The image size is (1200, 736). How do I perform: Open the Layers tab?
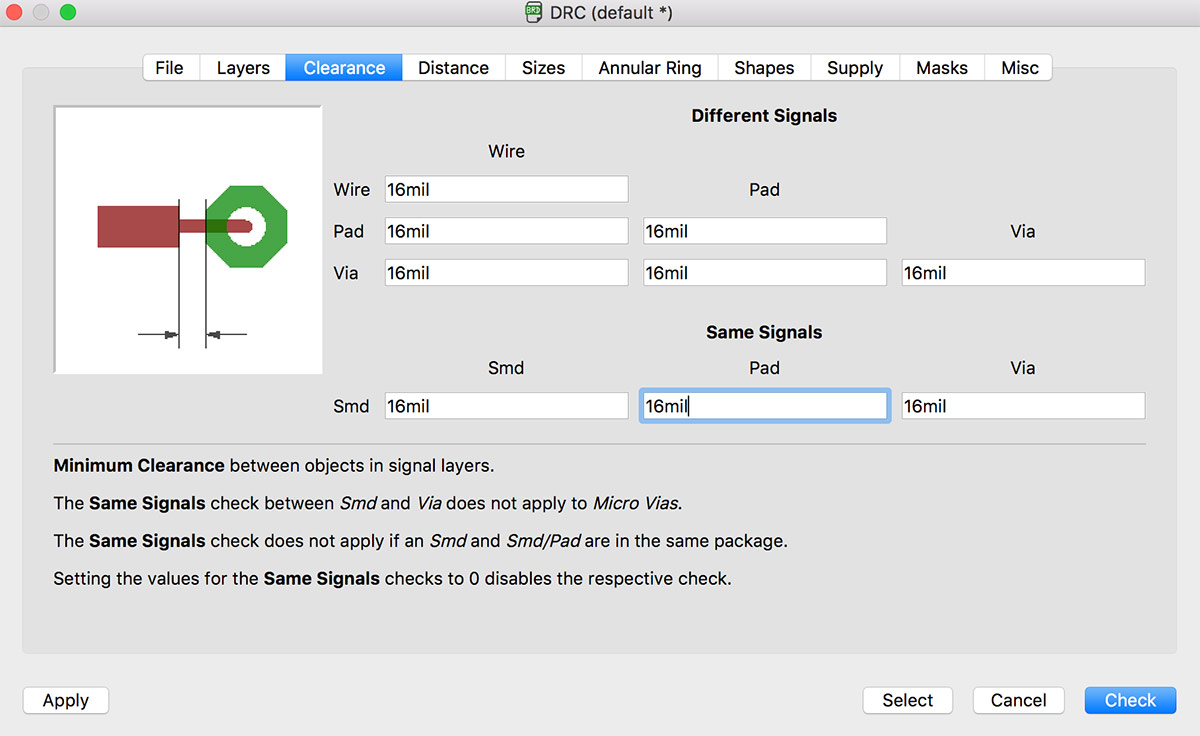pyautogui.click(x=242, y=67)
